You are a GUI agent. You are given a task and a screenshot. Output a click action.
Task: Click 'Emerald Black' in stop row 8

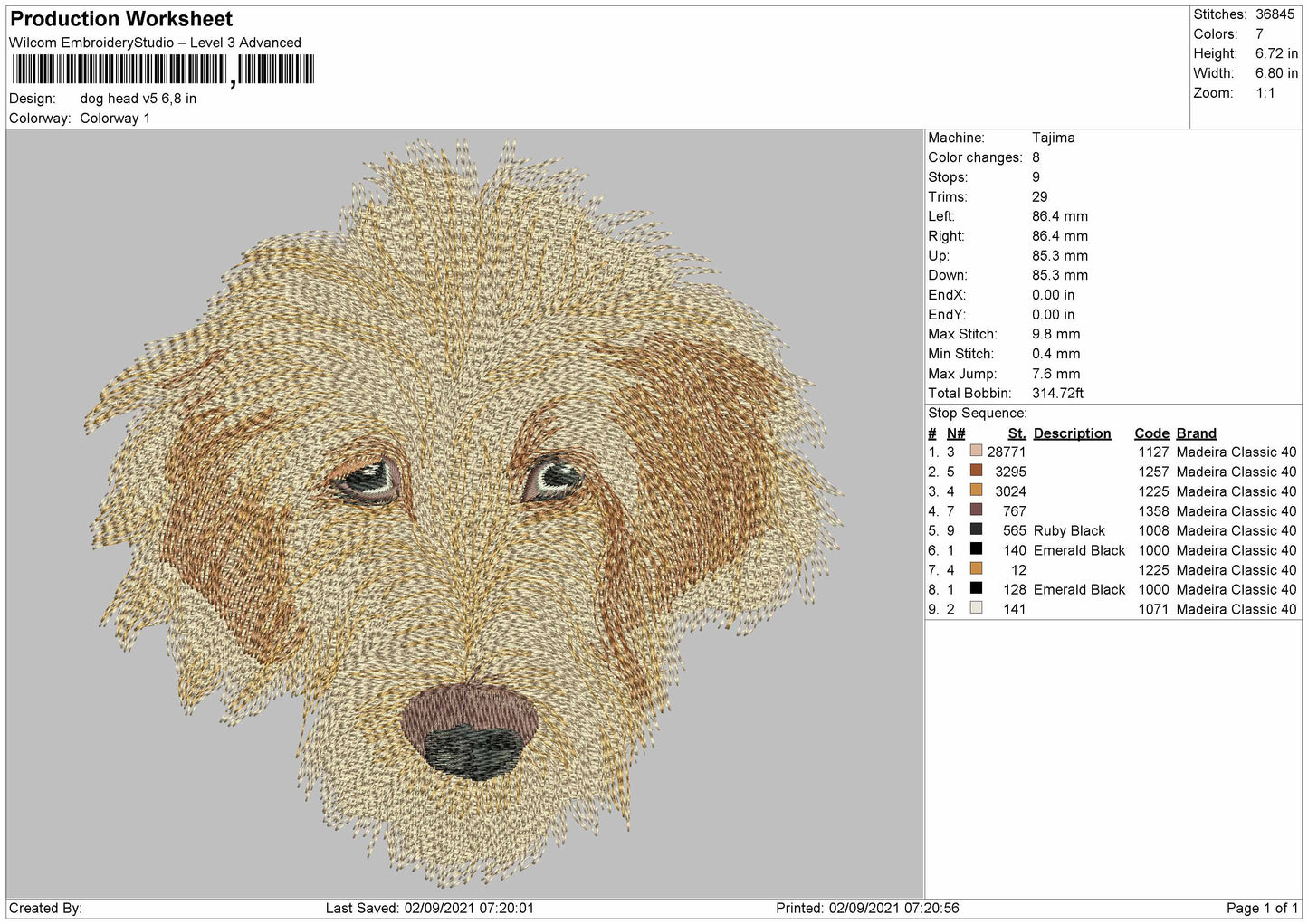(x=1079, y=589)
